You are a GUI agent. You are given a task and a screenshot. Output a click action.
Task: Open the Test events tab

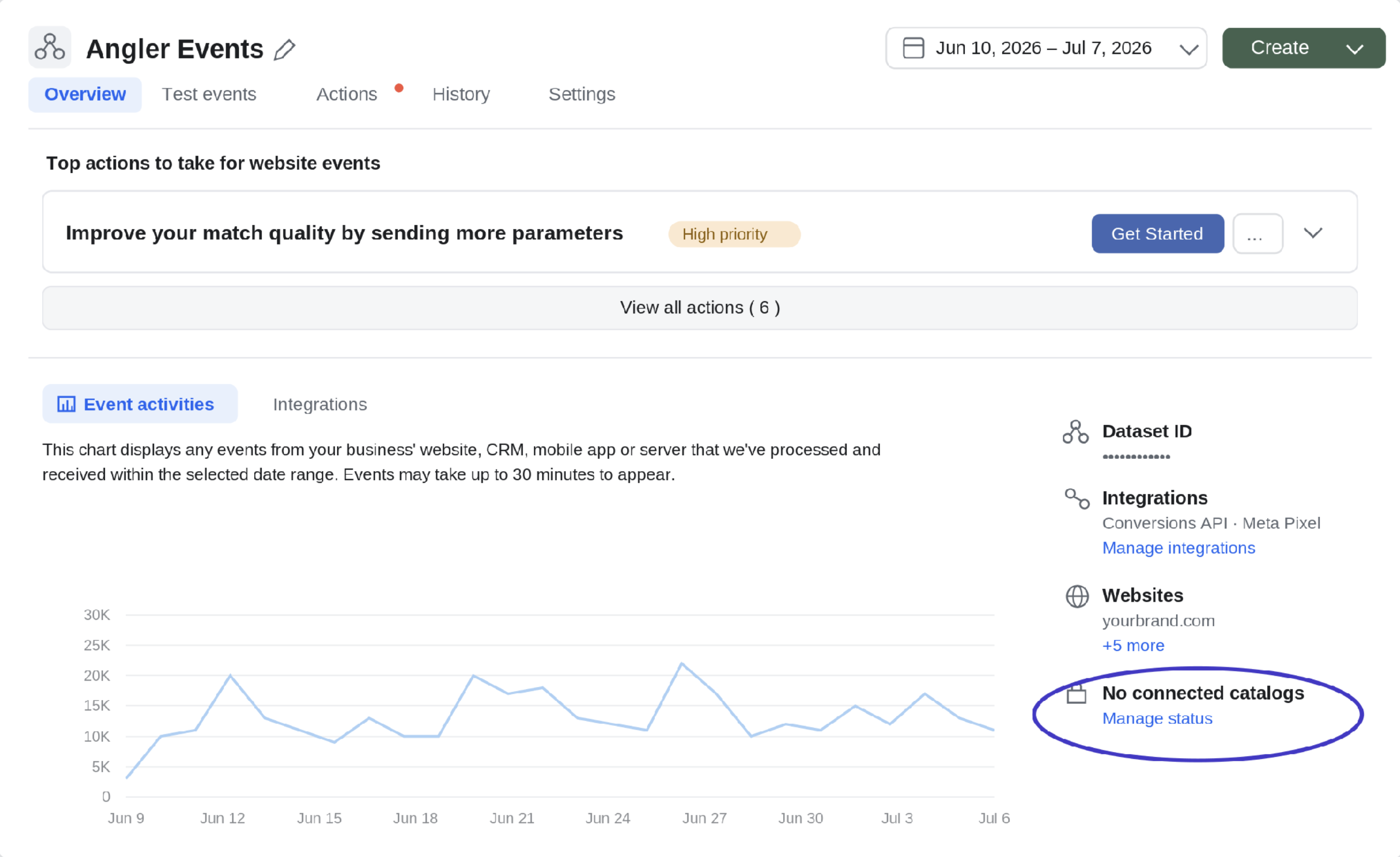(x=209, y=94)
